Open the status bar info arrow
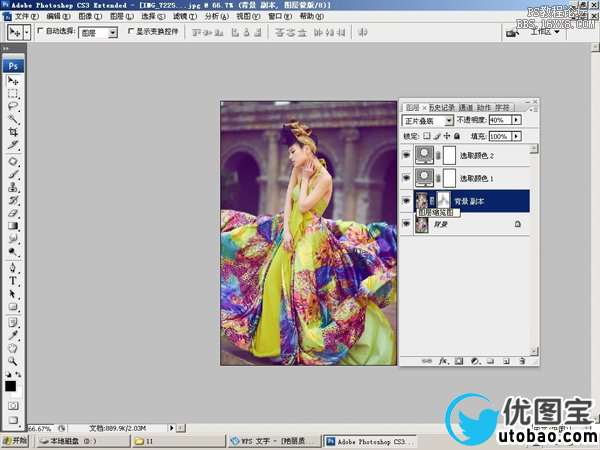The image size is (600, 450). click(171, 428)
